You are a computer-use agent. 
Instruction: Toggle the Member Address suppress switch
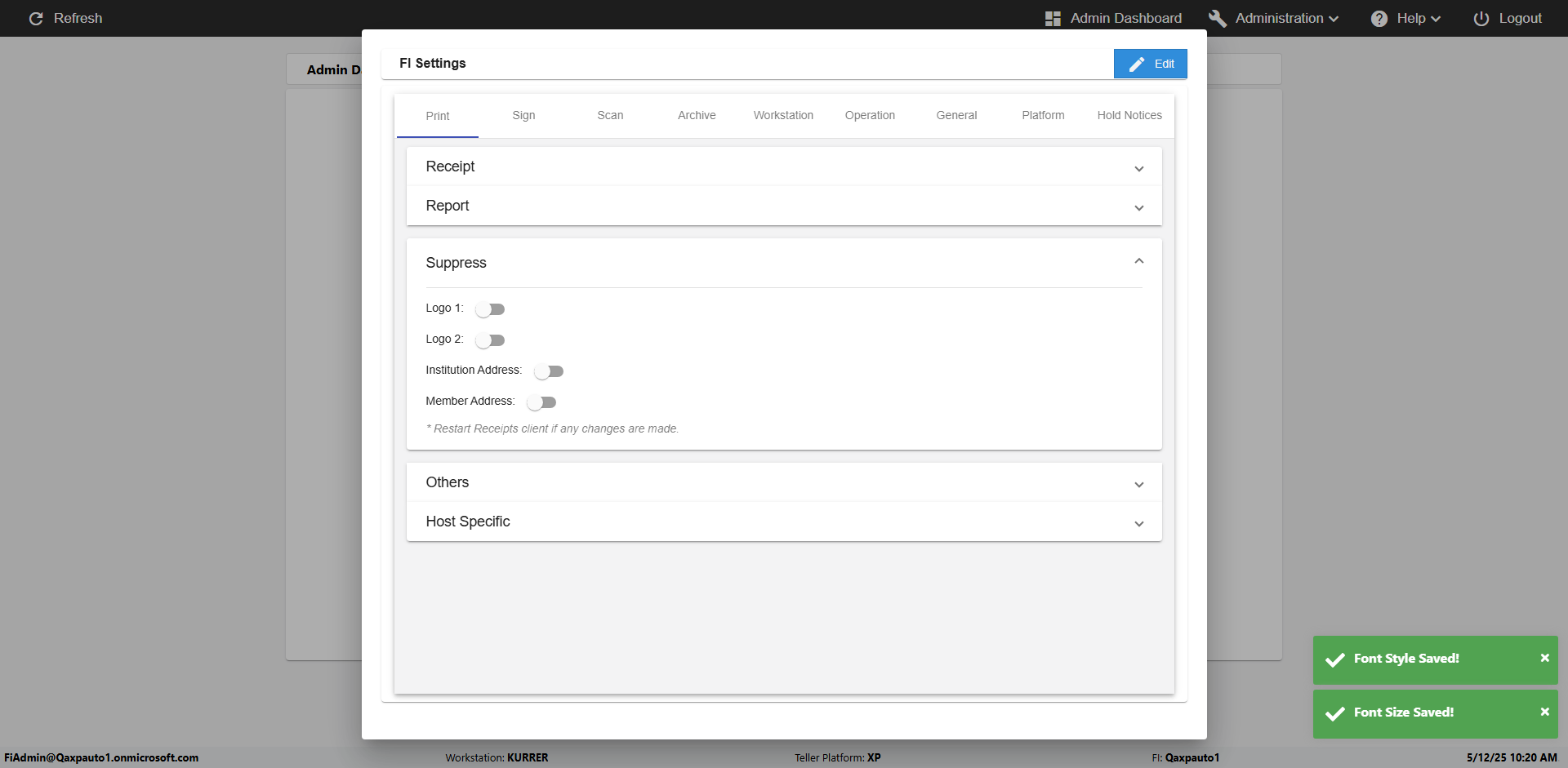[541, 402]
